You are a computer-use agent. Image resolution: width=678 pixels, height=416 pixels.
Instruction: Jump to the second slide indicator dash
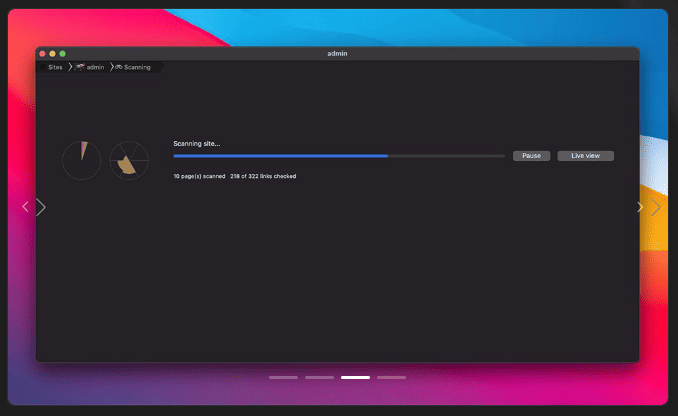pyautogui.click(x=320, y=378)
